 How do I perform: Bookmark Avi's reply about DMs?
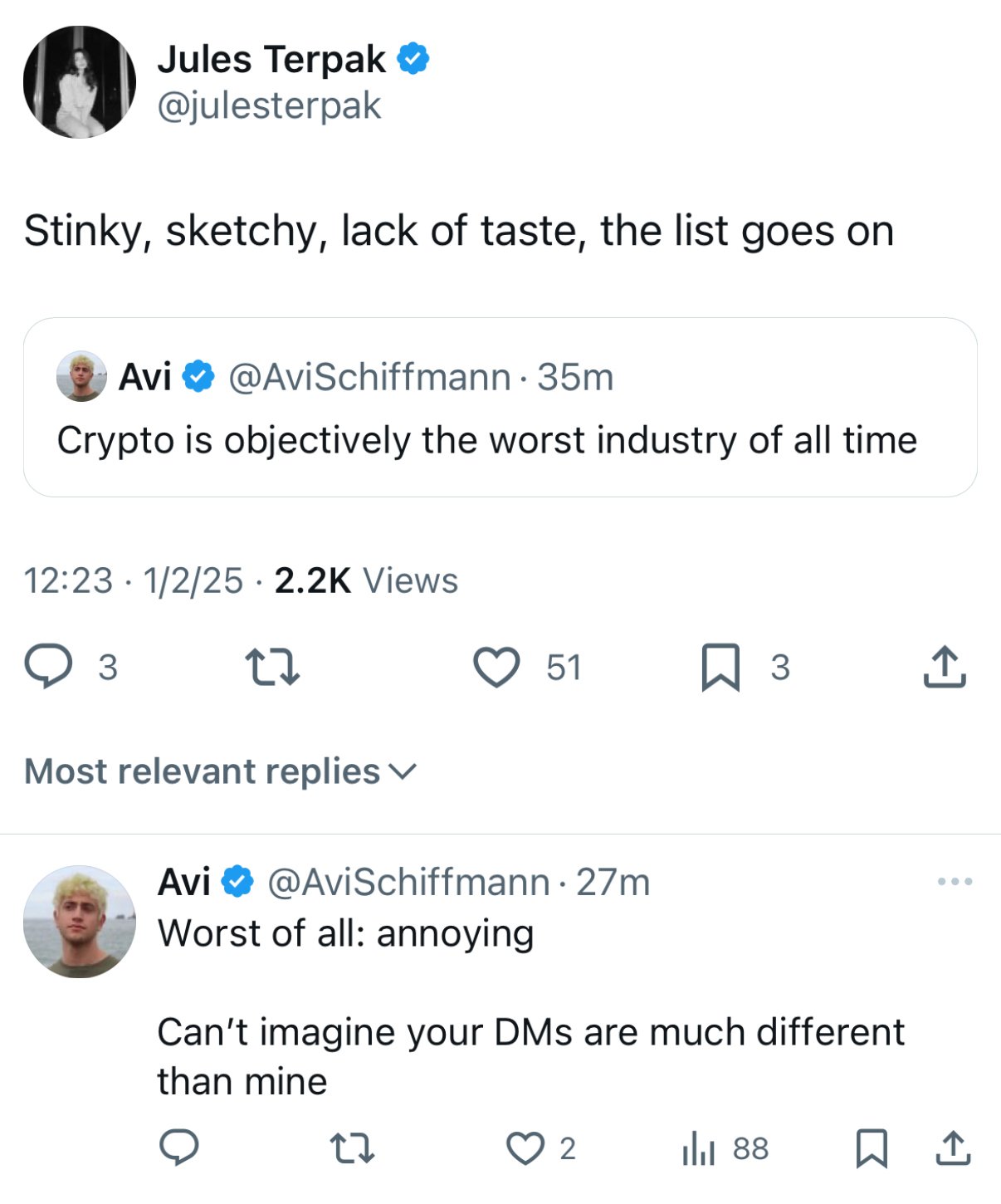point(872,1148)
